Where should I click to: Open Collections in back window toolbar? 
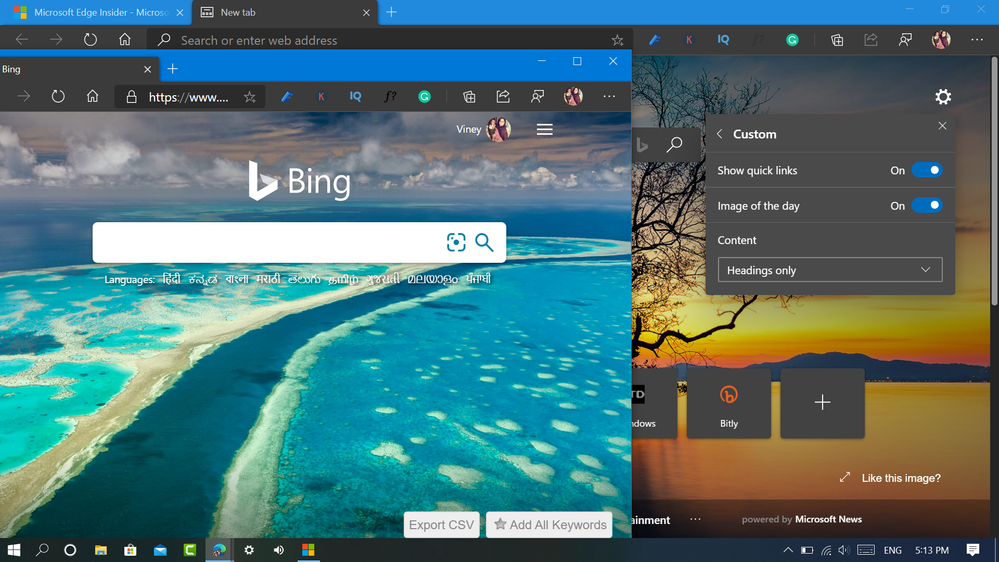[x=837, y=40]
